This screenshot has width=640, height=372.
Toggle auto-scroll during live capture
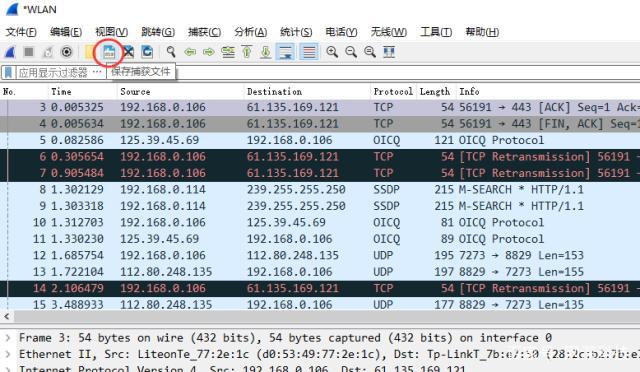tap(285, 52)
